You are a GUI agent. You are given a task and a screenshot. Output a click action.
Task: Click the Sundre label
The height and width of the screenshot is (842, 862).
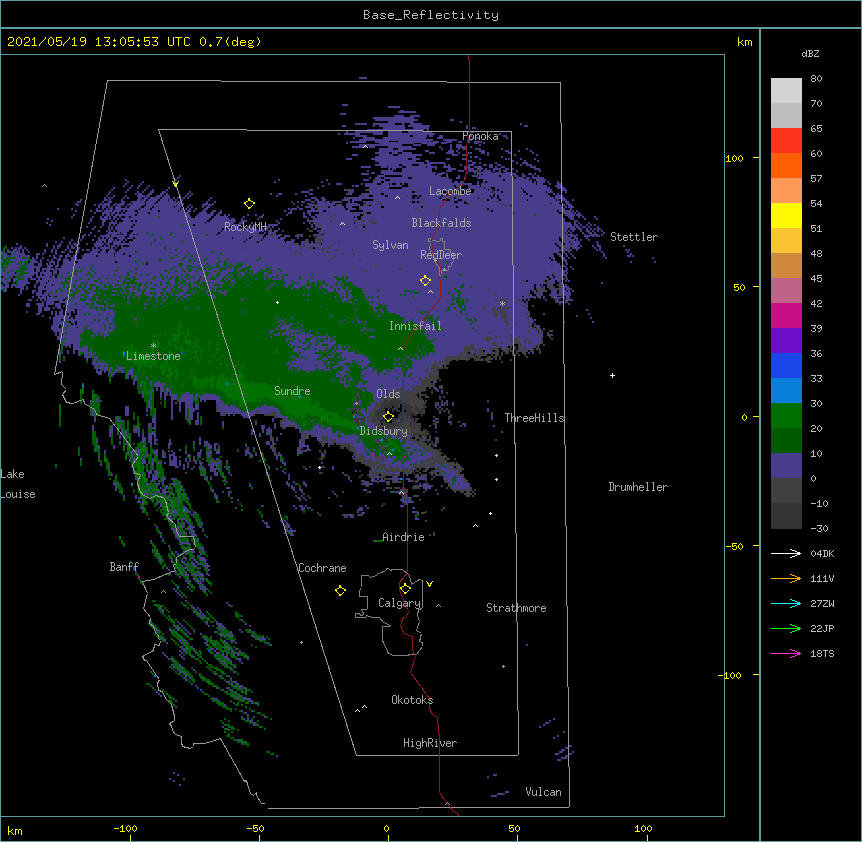pyautogui.click(x=292, y=391)
